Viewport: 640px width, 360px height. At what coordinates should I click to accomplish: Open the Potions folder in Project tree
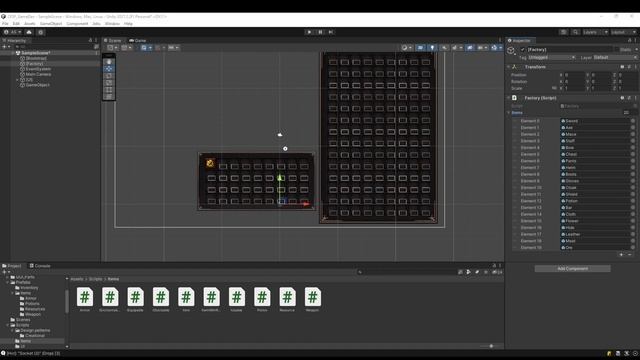pos(32,304)
